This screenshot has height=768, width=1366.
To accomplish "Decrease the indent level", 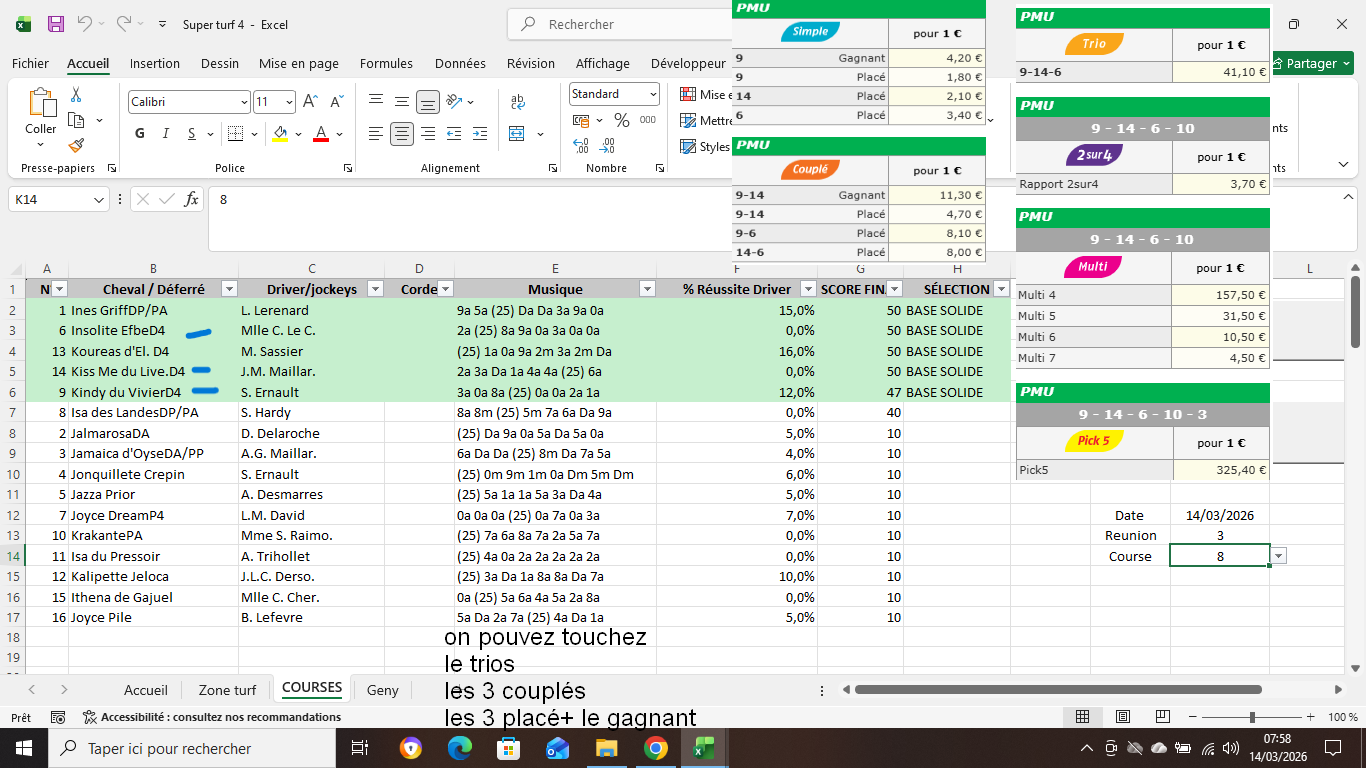I will coord(454,134).
